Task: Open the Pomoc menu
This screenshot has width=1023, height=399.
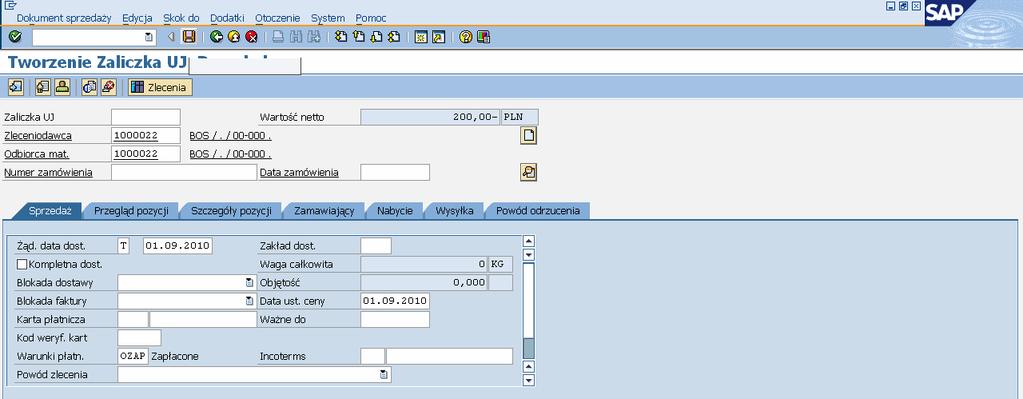Action: [x=371, y=18]
